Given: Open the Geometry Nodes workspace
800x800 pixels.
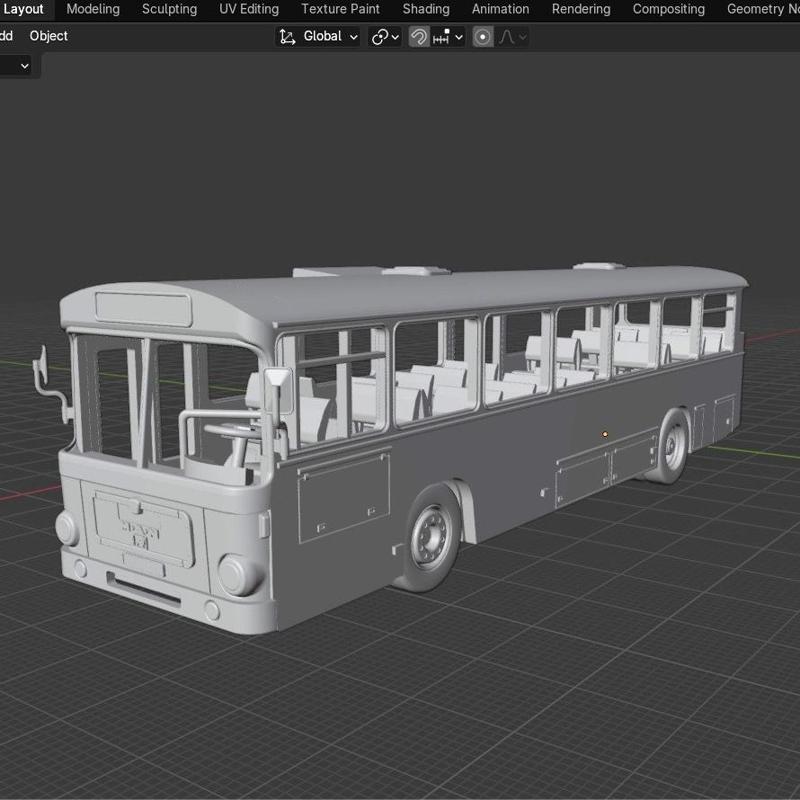Looking at the screenshot, I should point(763,8).
